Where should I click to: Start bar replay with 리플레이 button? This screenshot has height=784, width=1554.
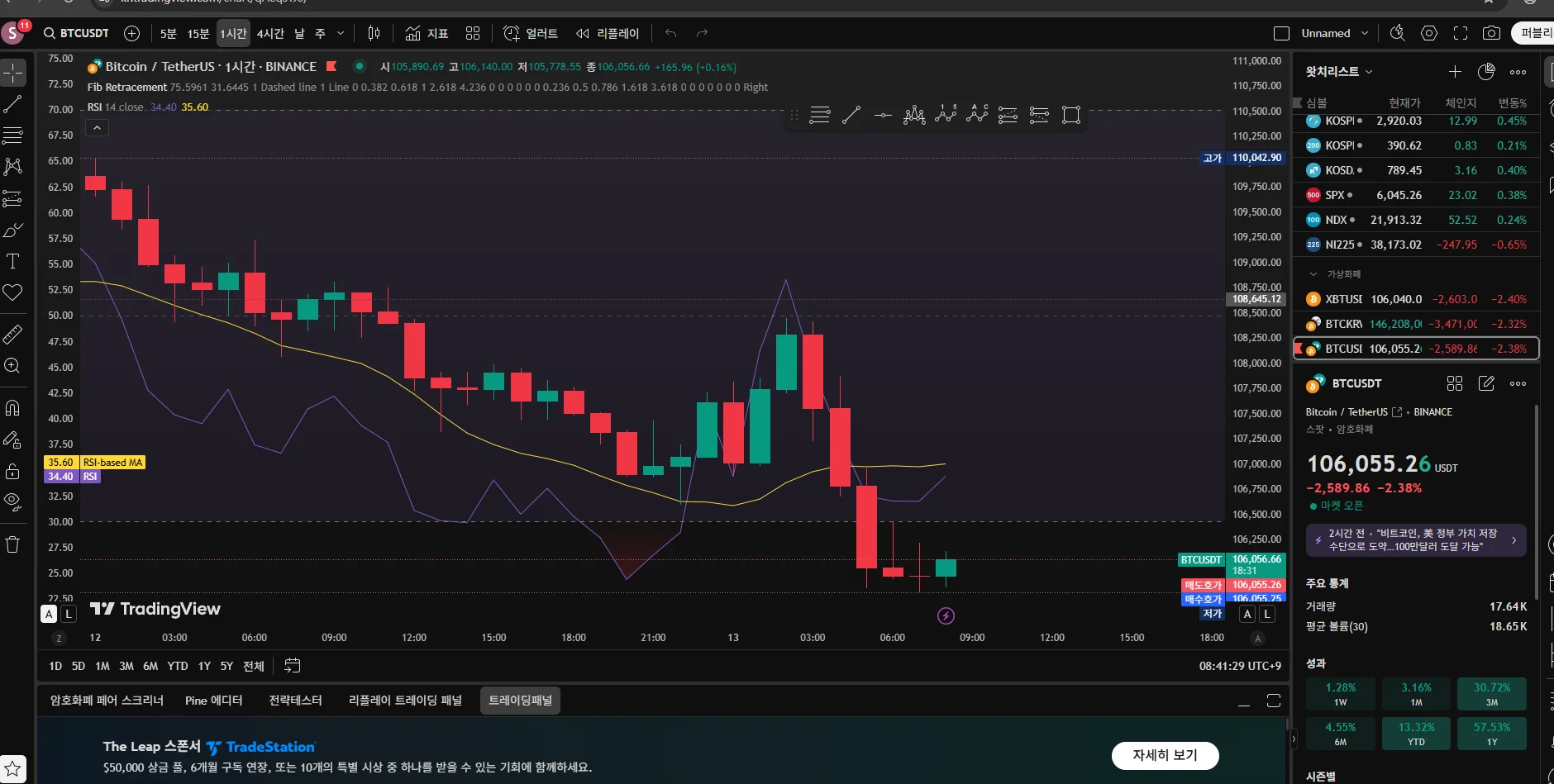608,33
